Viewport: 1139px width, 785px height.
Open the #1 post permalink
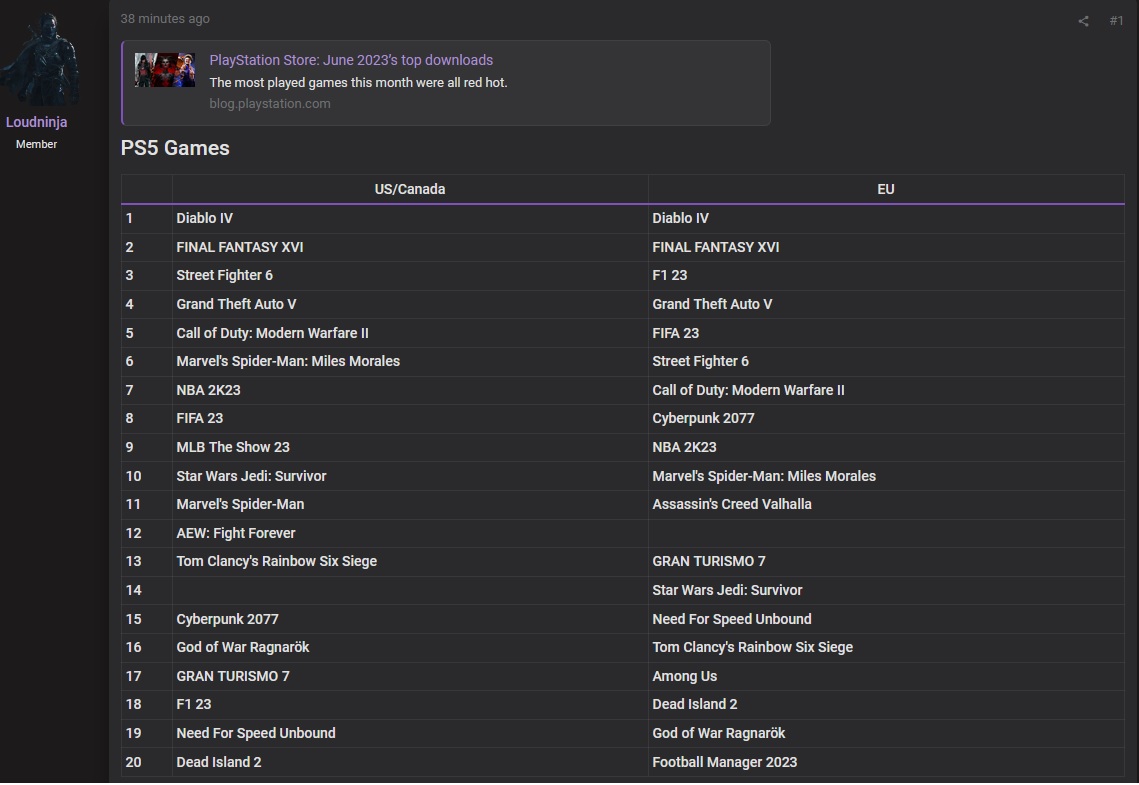[1116, 21]
